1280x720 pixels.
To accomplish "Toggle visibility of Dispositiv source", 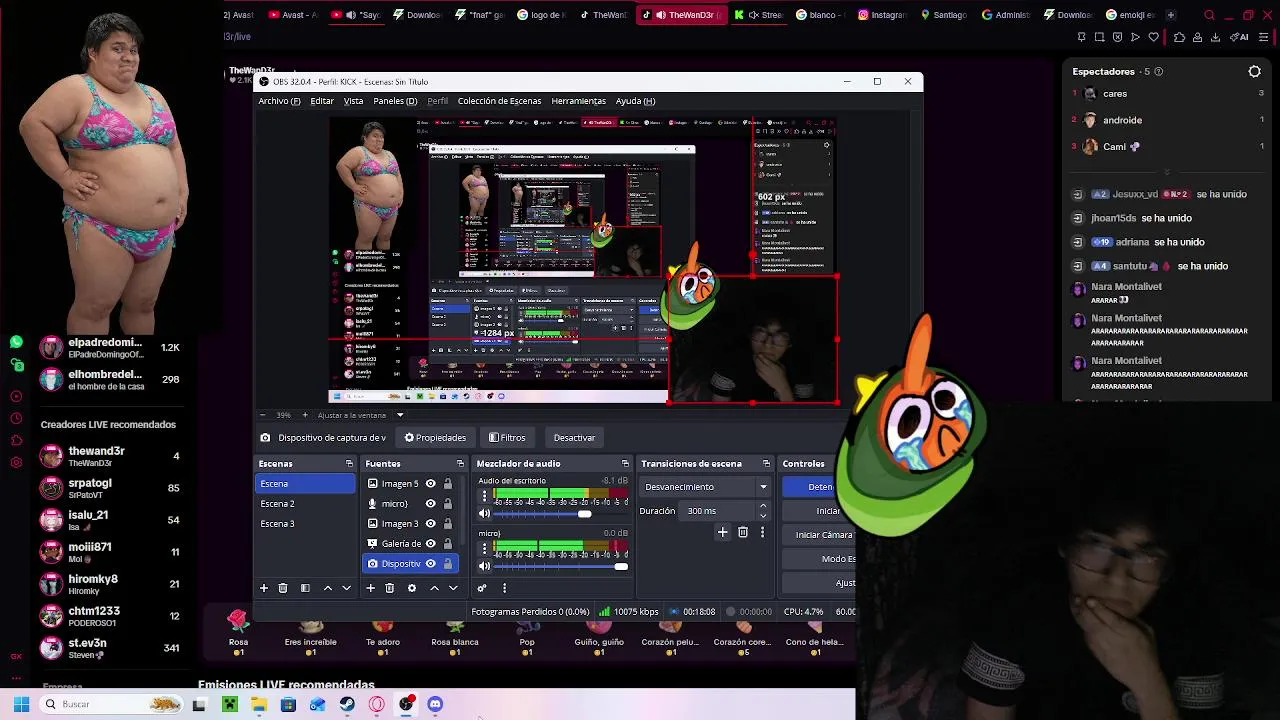I will tap(430, 563).
